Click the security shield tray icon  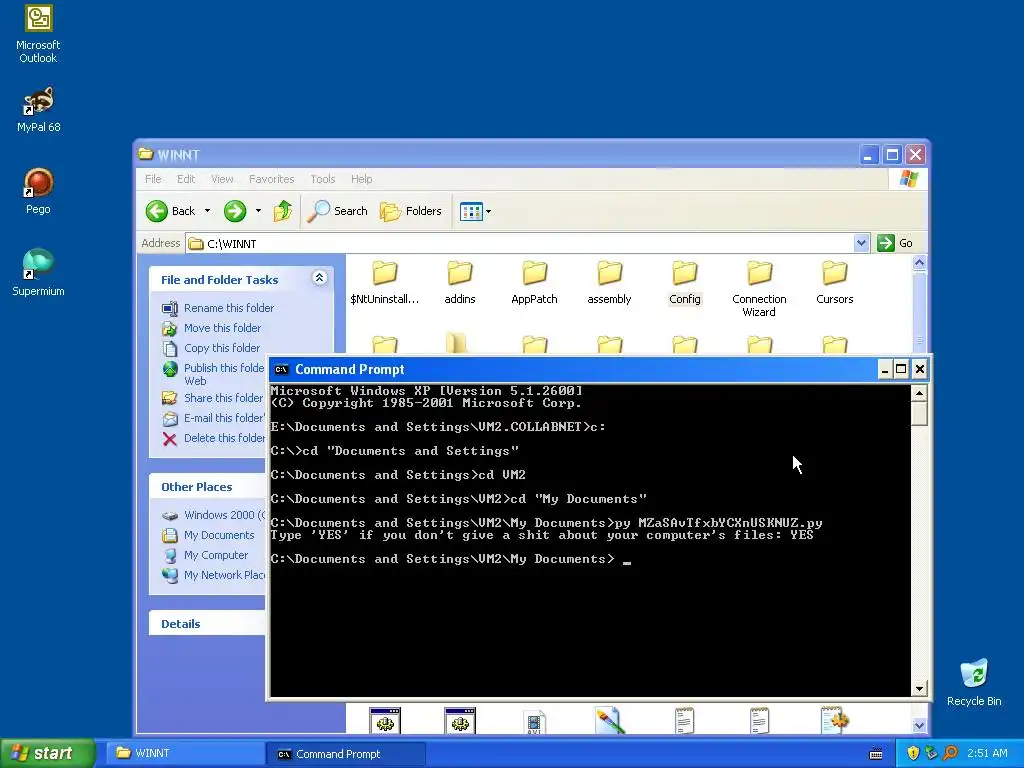[x=913, y=753]
